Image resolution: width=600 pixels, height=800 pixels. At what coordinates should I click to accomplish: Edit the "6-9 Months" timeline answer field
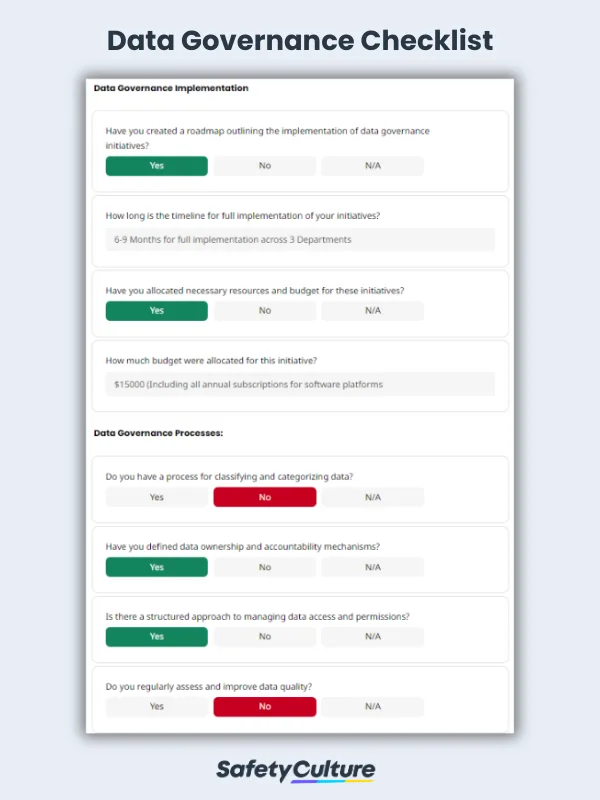300,239
